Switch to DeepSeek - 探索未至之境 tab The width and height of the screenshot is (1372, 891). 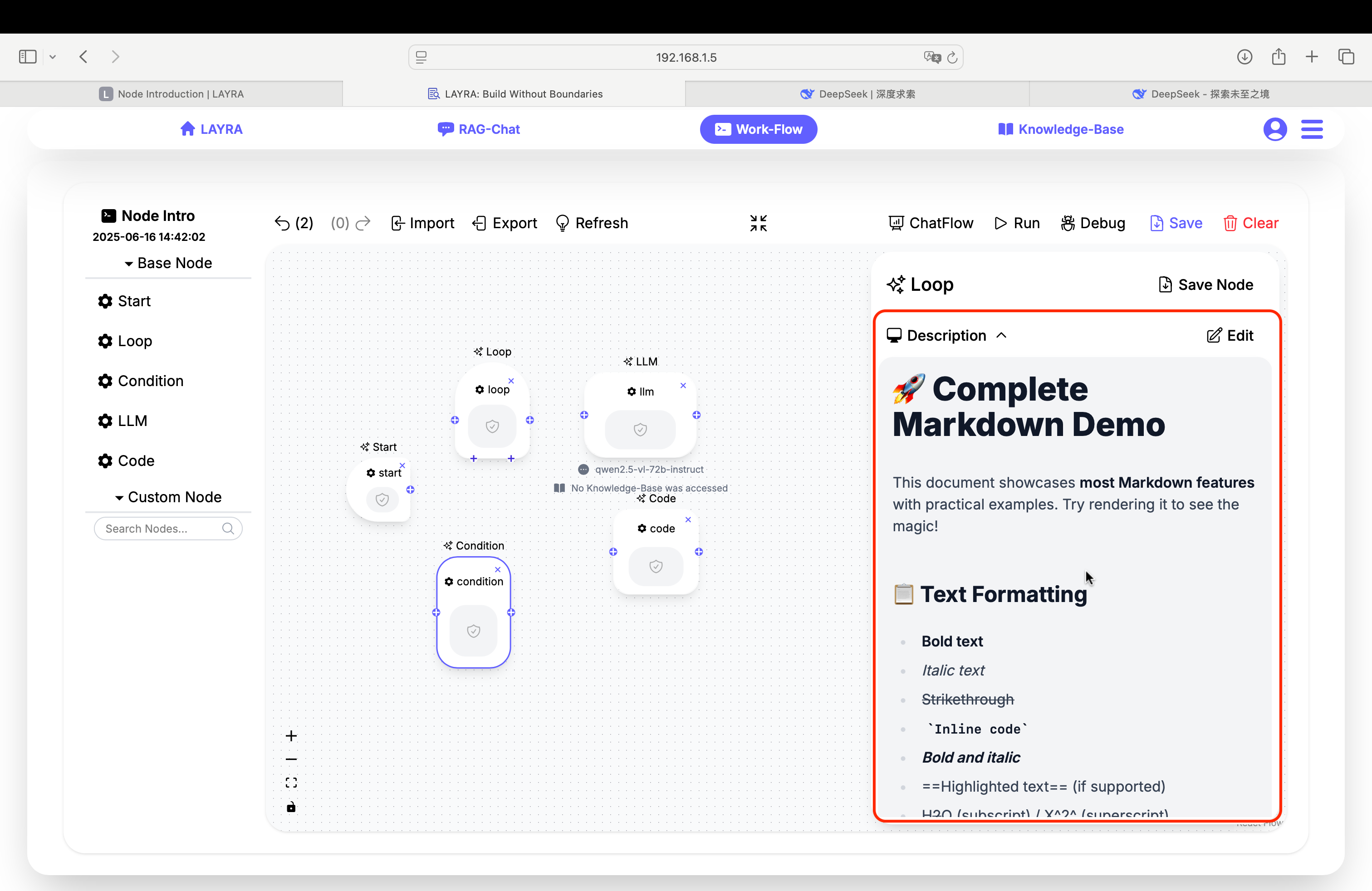click(1200, 94)
